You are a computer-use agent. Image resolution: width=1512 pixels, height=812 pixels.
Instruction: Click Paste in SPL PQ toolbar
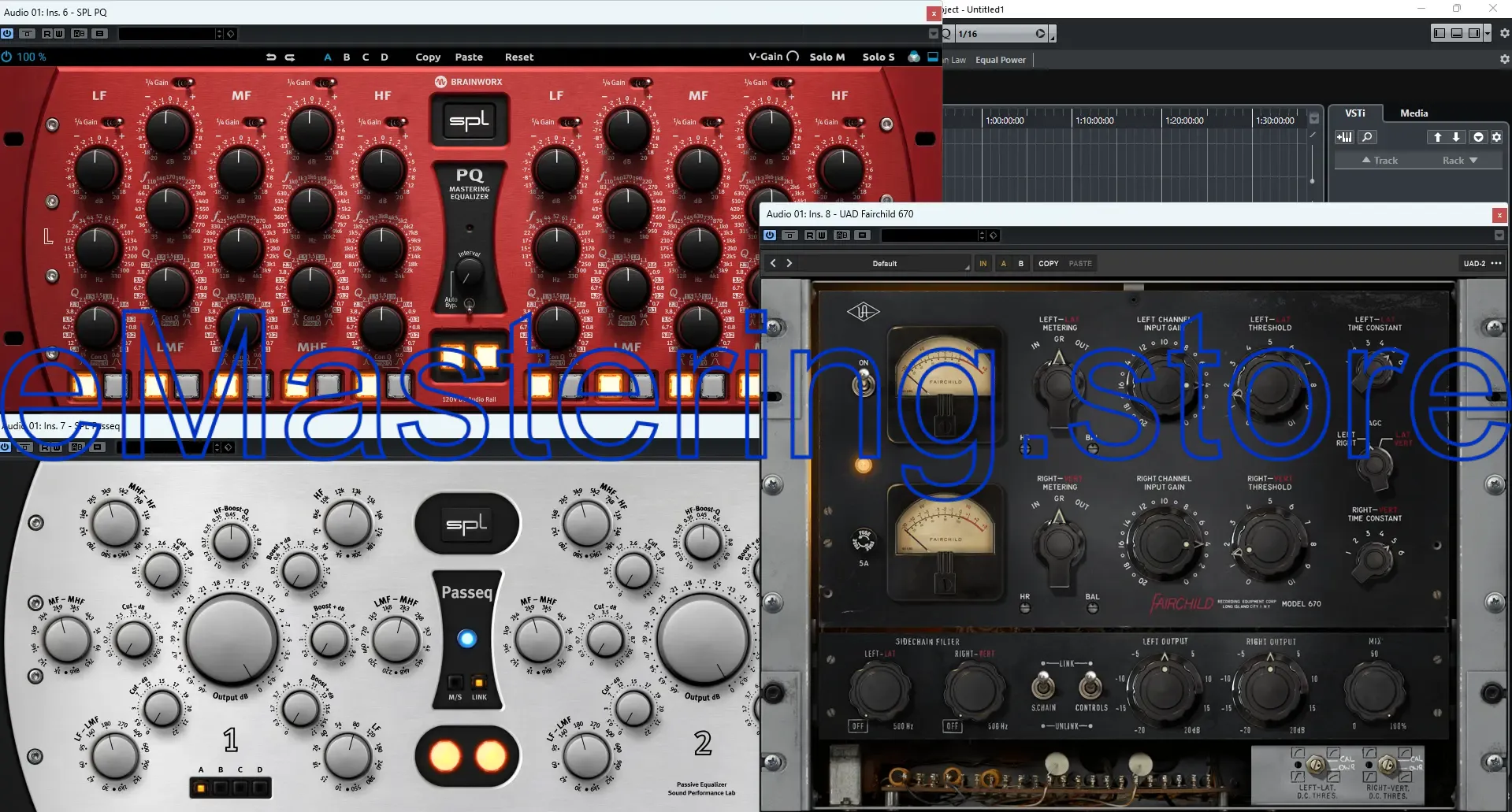tap(469, 57)
